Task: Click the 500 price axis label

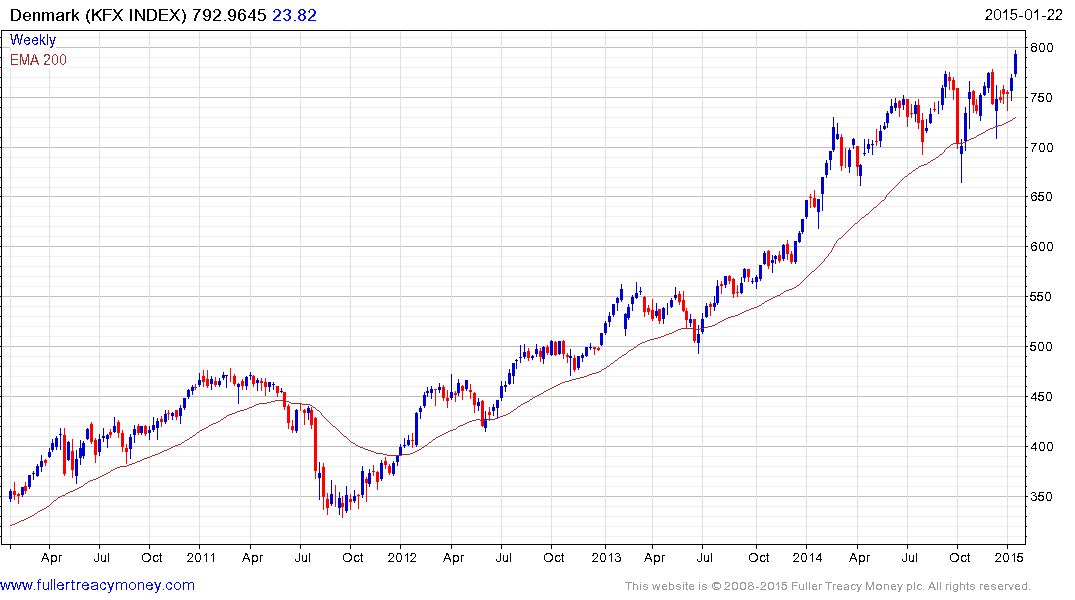Action: tap(1041, 346)
